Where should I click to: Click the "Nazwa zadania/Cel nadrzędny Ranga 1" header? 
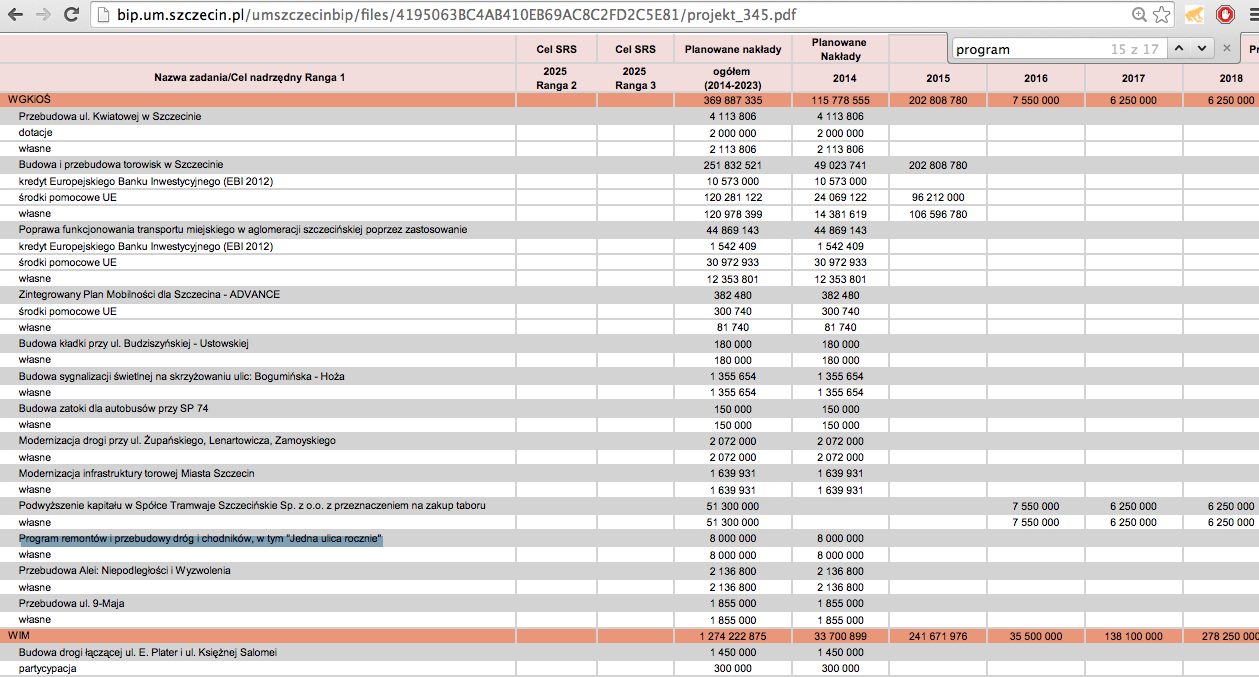[x=250, y=77]
